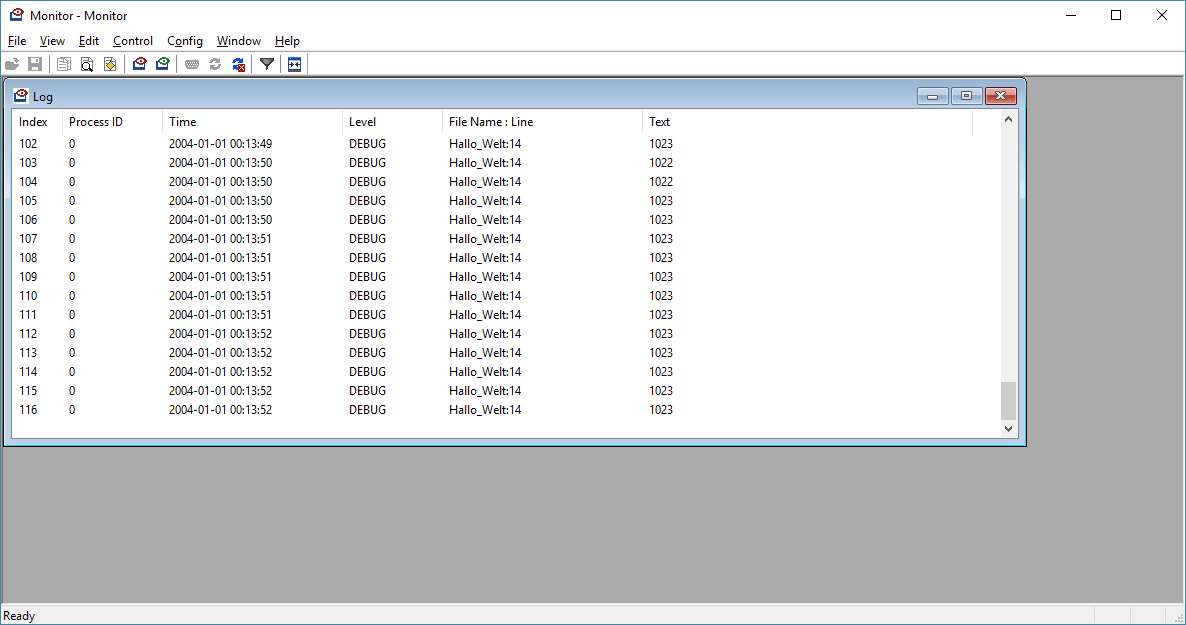Click the copy documents toolbar icon
The image size is (1186, 625).
coord(64,64)
